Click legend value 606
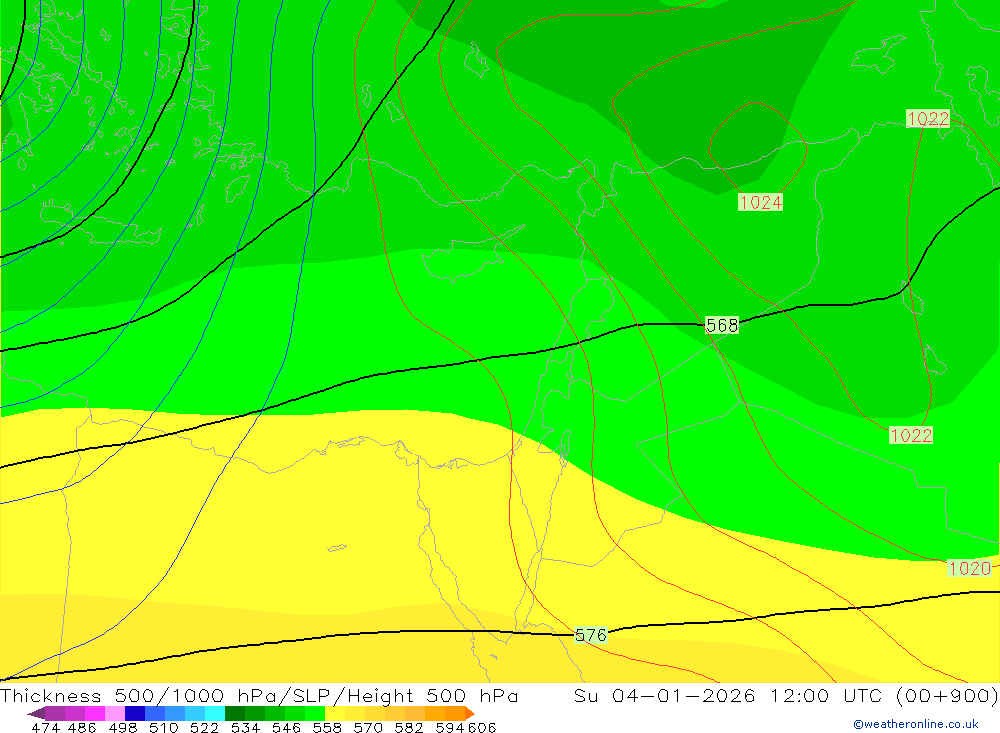This screenshot has width=1000, height=733. 481,727
